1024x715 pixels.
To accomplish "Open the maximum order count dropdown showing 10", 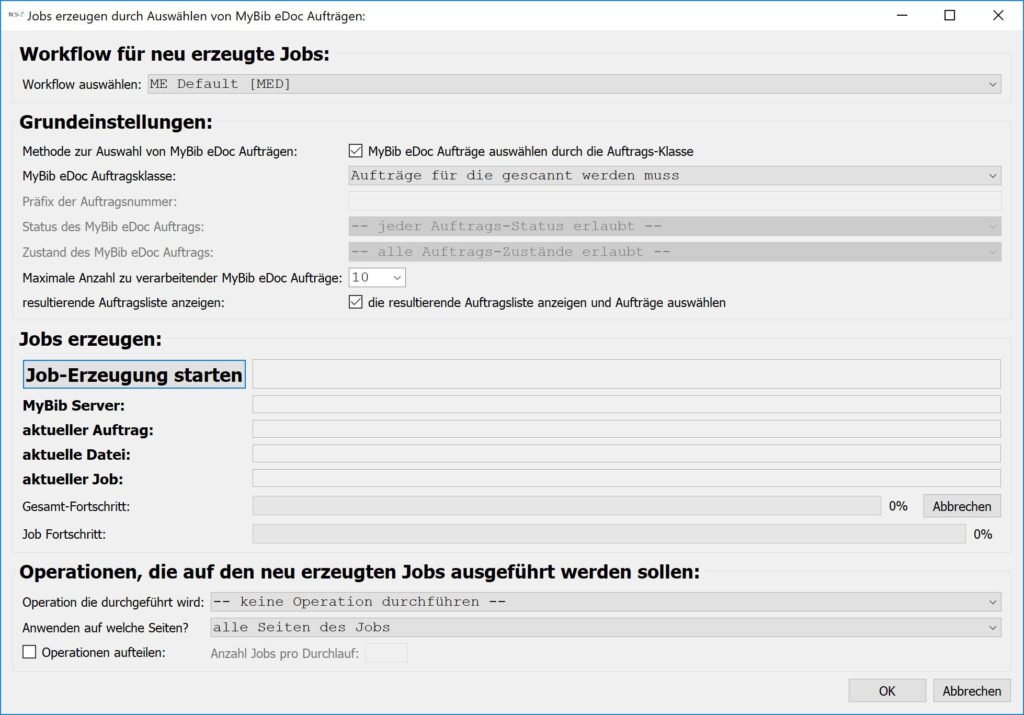I will pos(377,277).
